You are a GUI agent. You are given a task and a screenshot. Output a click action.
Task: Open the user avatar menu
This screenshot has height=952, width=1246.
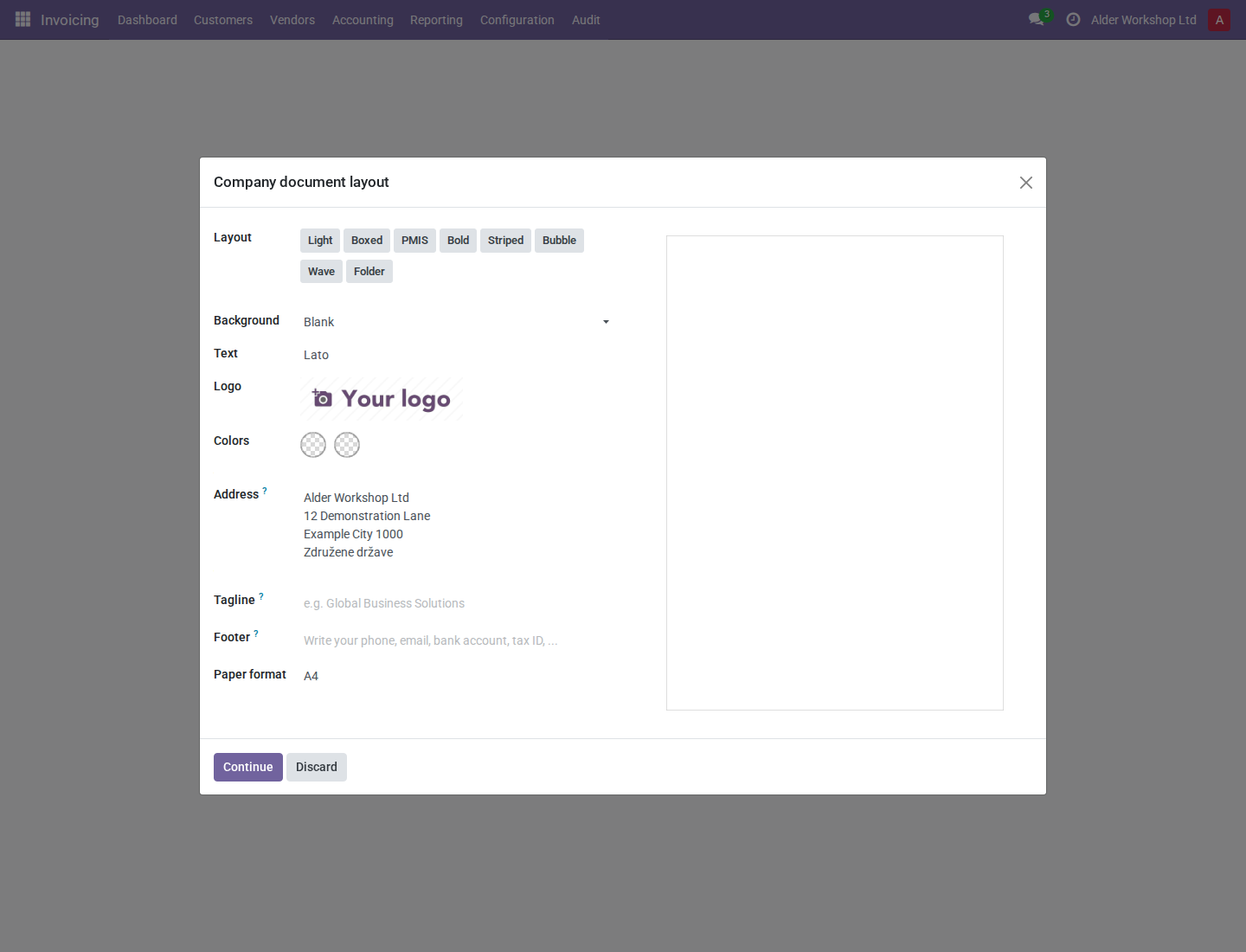click(1219, 20)
